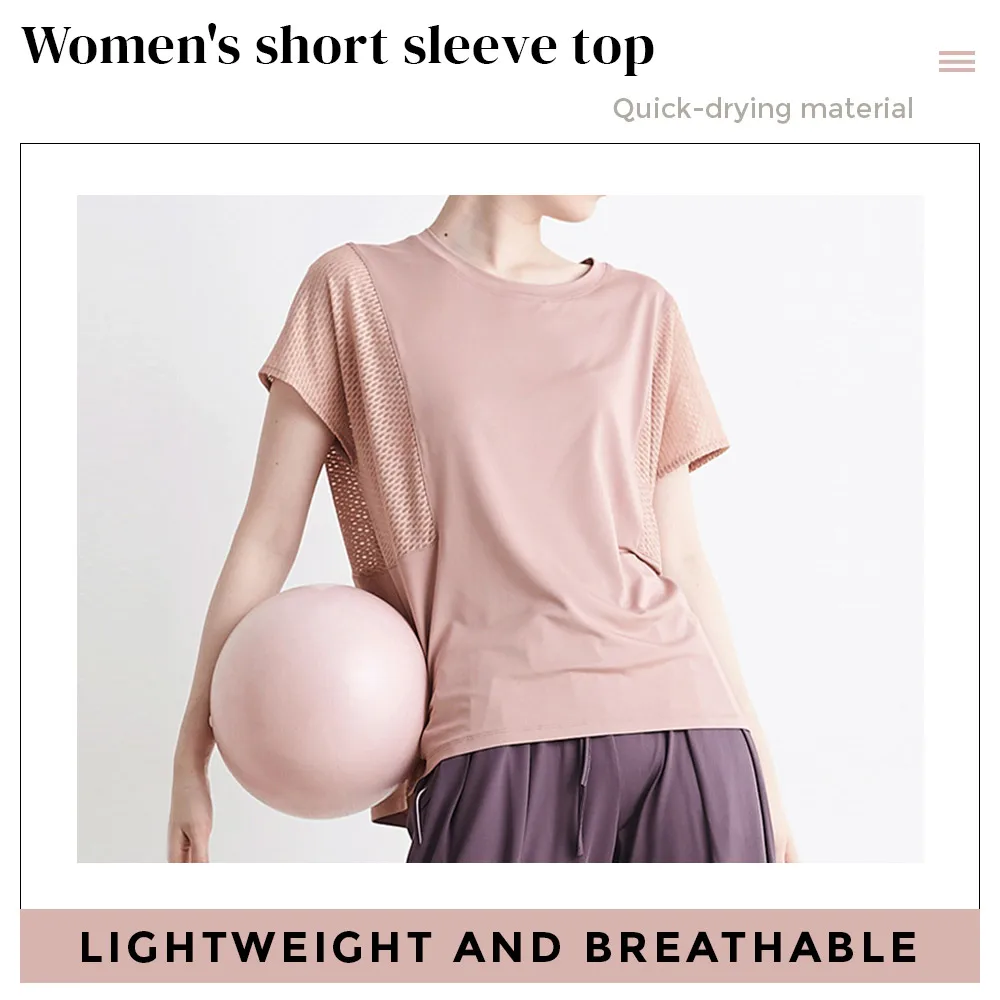Click the word "LIGHTWEIGHT" in the banner
This screenshot has height=1000, width=1000.
pyautogui.click(x=256, y=946)
